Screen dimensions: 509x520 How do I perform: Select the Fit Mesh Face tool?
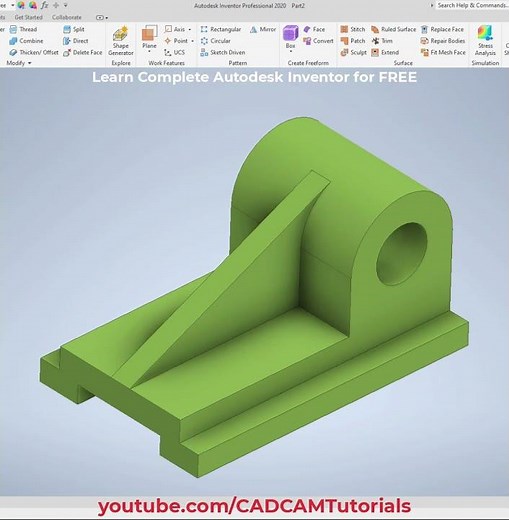pyautogui.click(x=443, y=52)
